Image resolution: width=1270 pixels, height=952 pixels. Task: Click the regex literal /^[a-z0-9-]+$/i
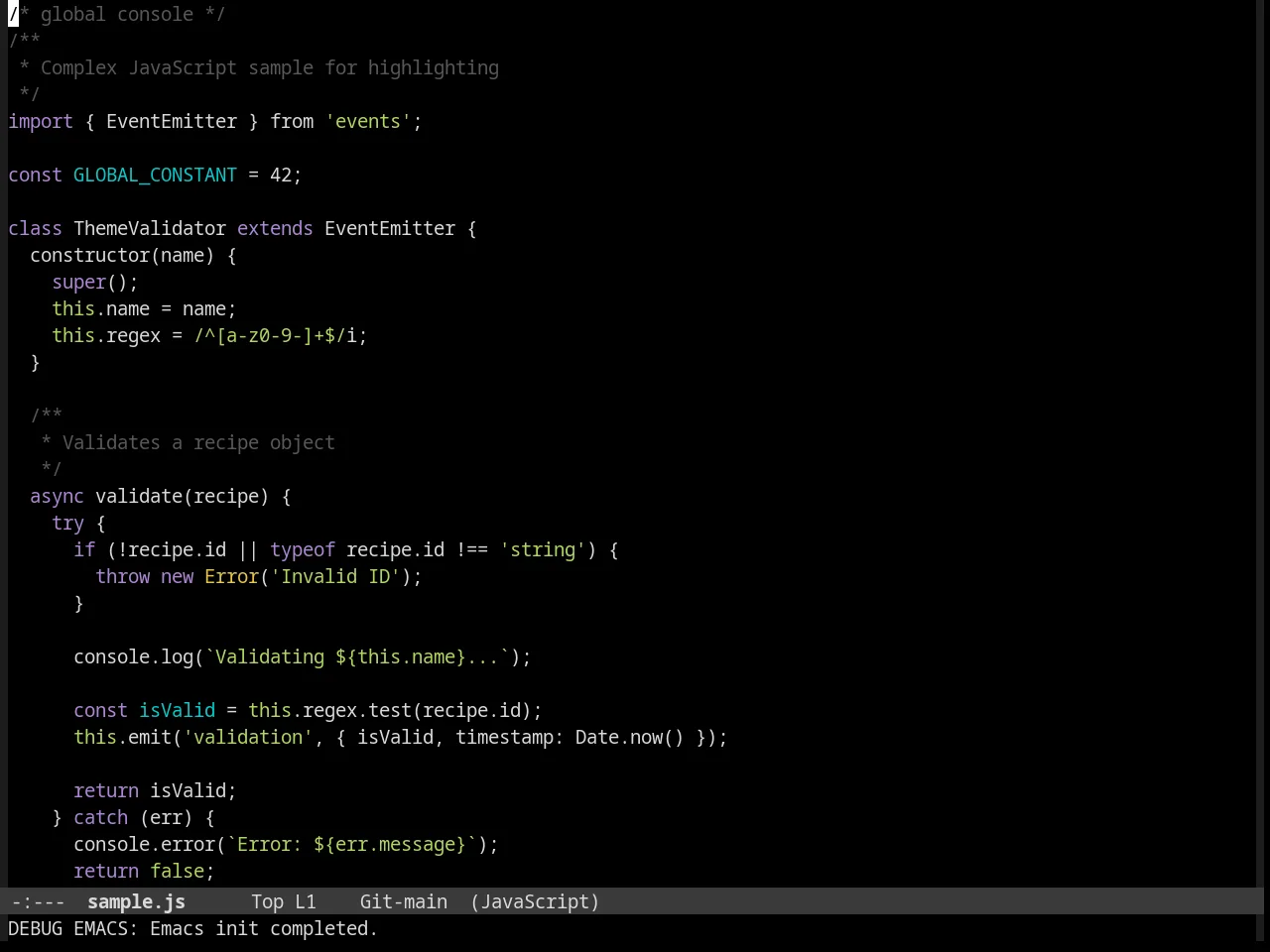[x=275, y=335]
